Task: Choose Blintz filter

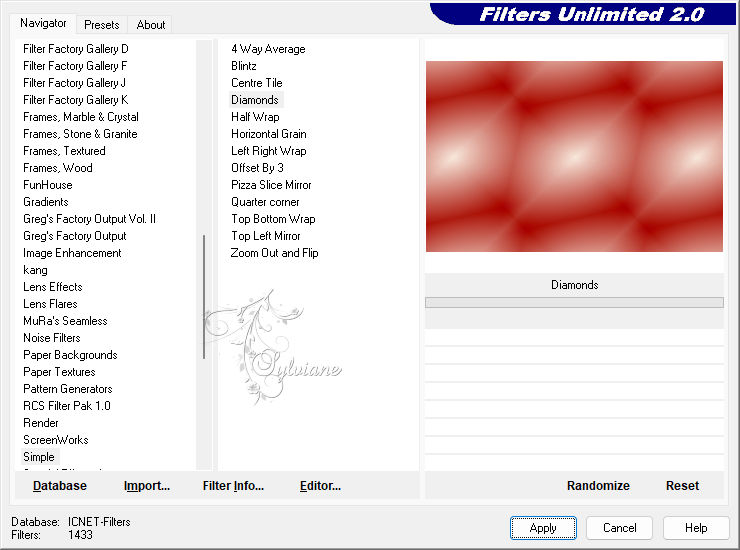Action: [244, 66]
